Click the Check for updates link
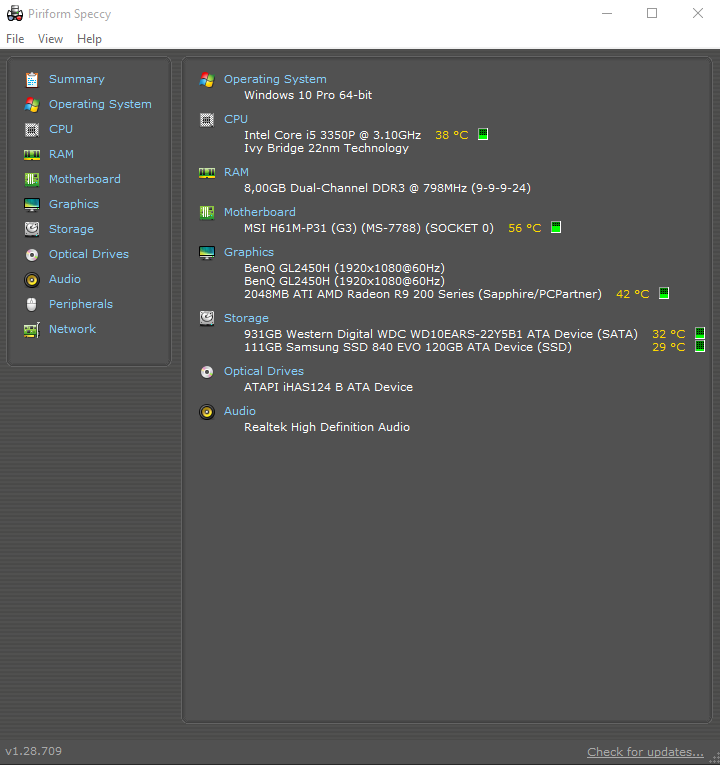 645,752
